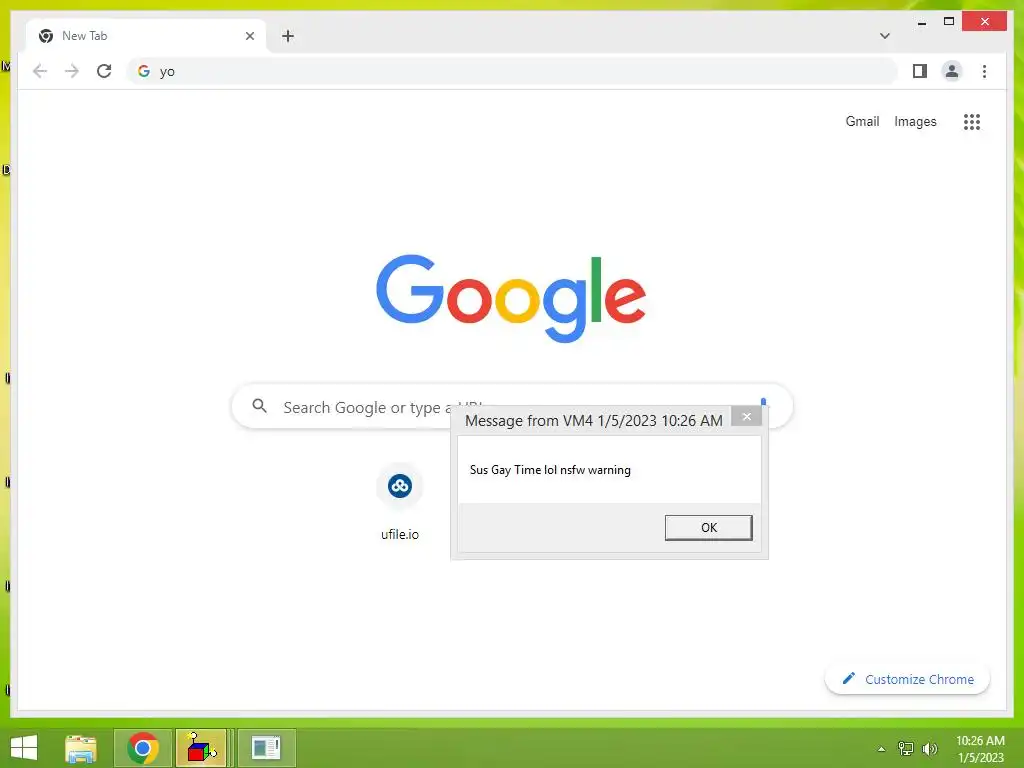This screenshot has height=768, width=1024.
Task: Click the Message from VM4 title bar
Action: (593, 421)
